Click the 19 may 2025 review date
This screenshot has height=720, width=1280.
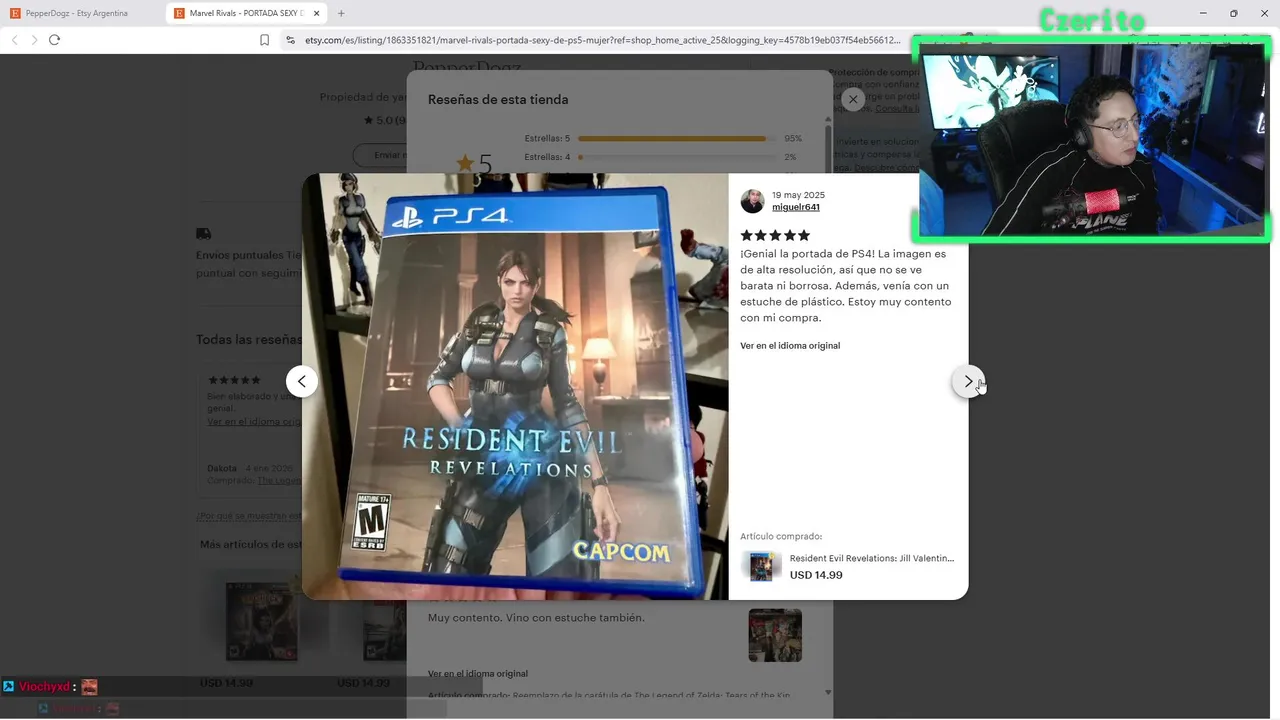[x=798, y=195]
